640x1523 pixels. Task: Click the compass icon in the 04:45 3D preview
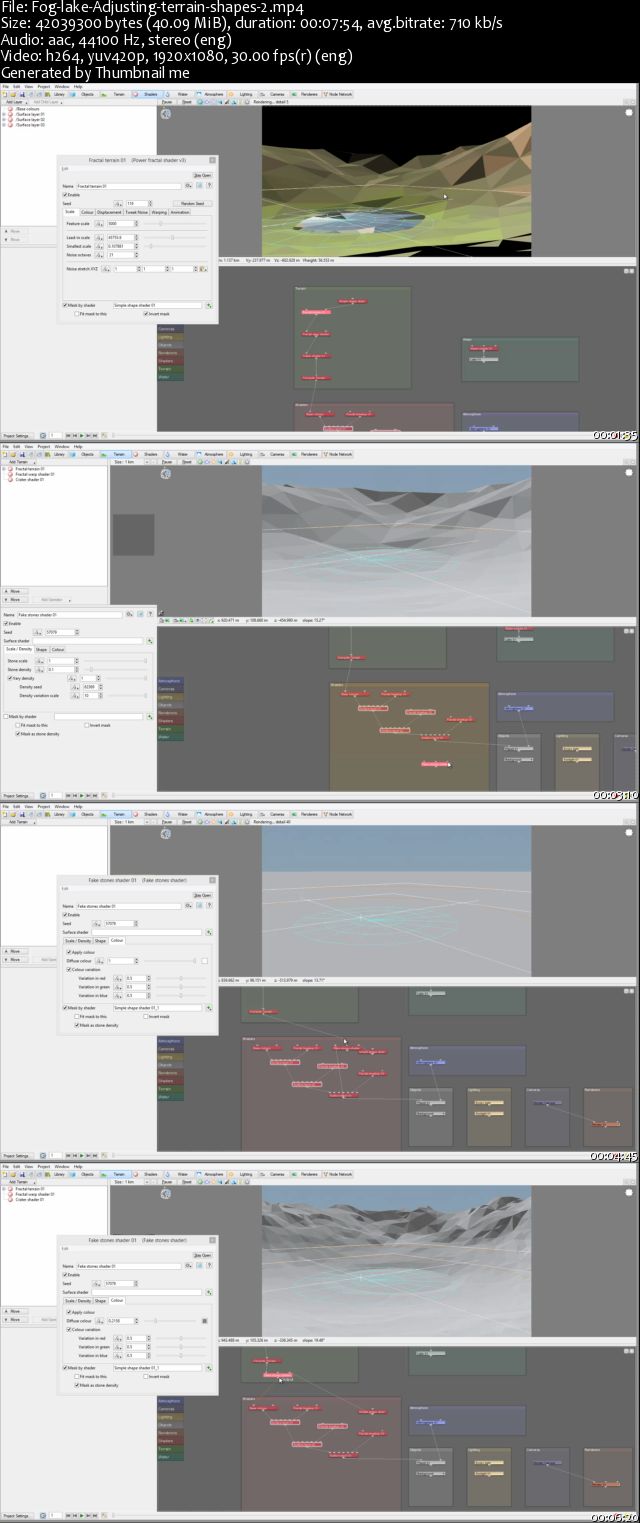click(x=166, y=834)
